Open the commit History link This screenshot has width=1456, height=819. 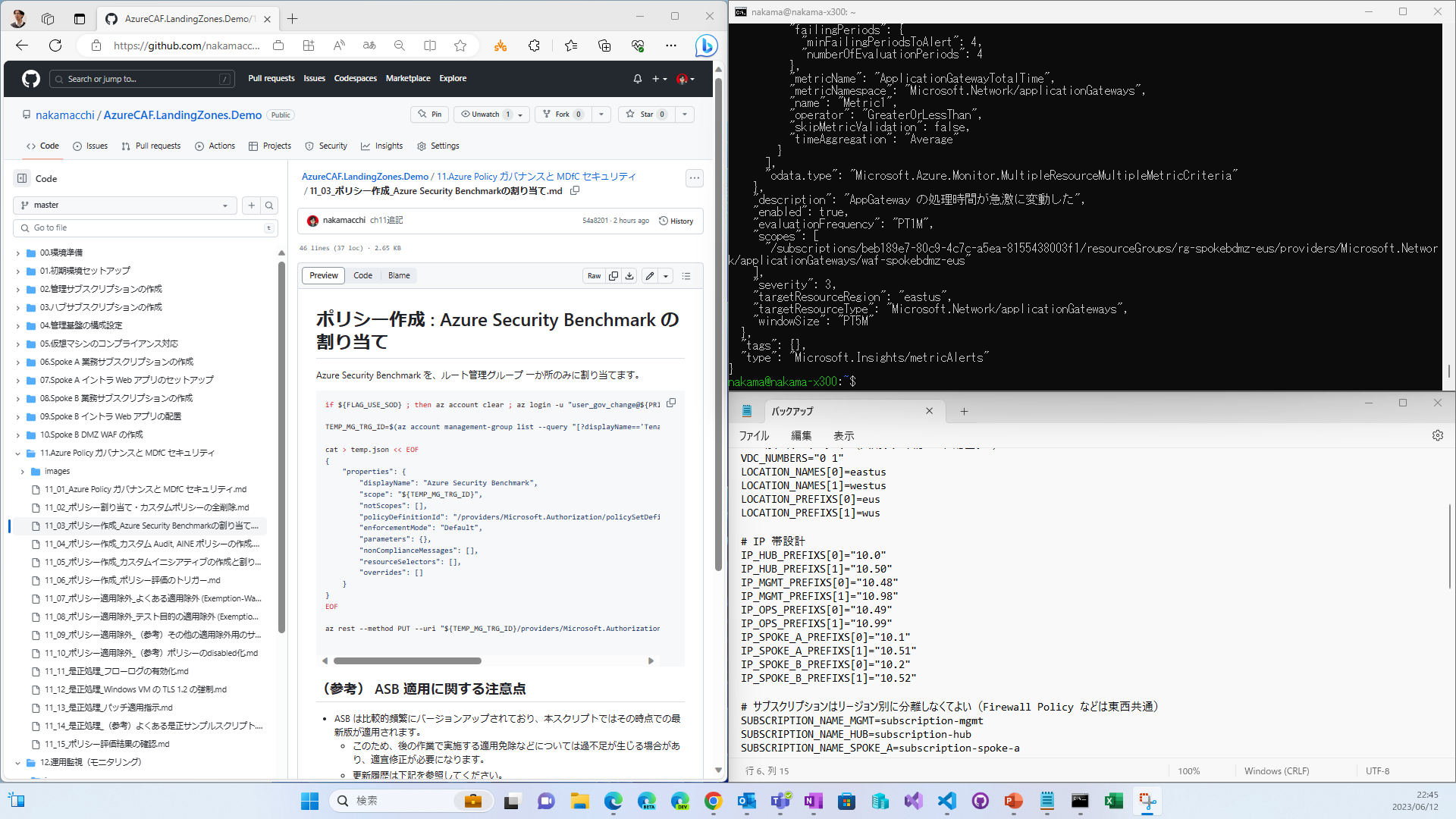(676, 221)
